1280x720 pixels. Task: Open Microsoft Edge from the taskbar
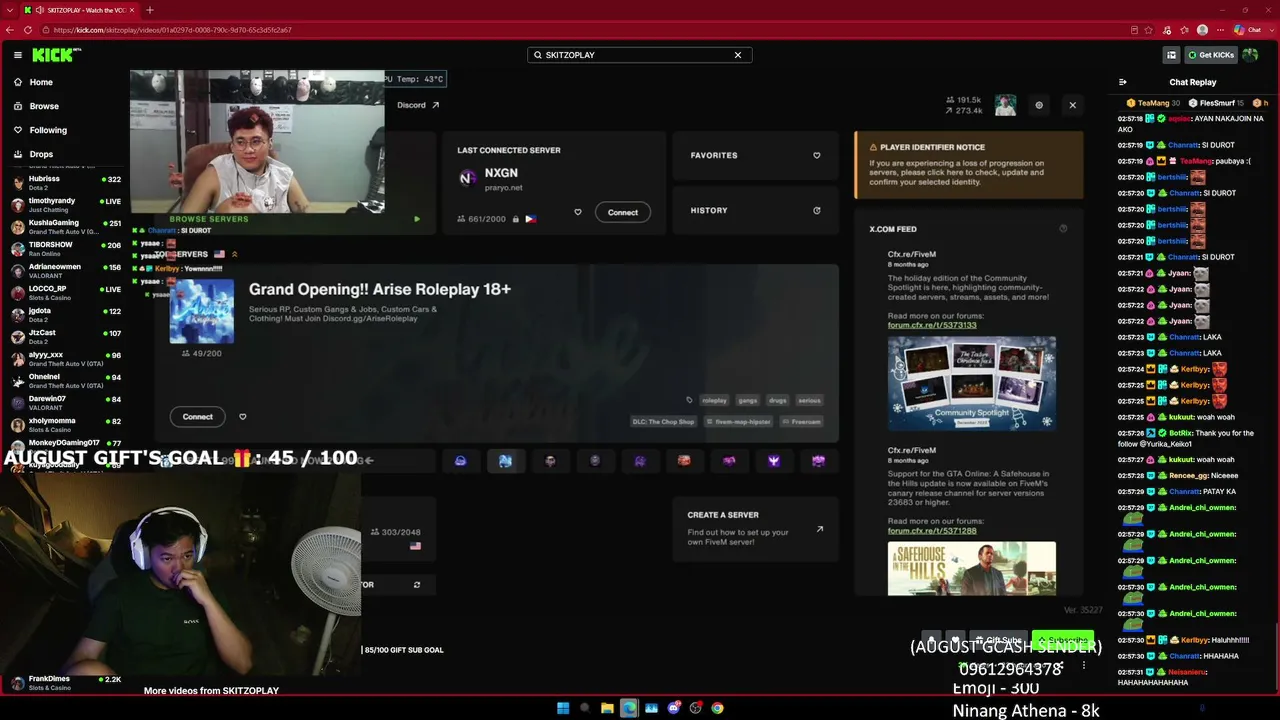point(629,708)
